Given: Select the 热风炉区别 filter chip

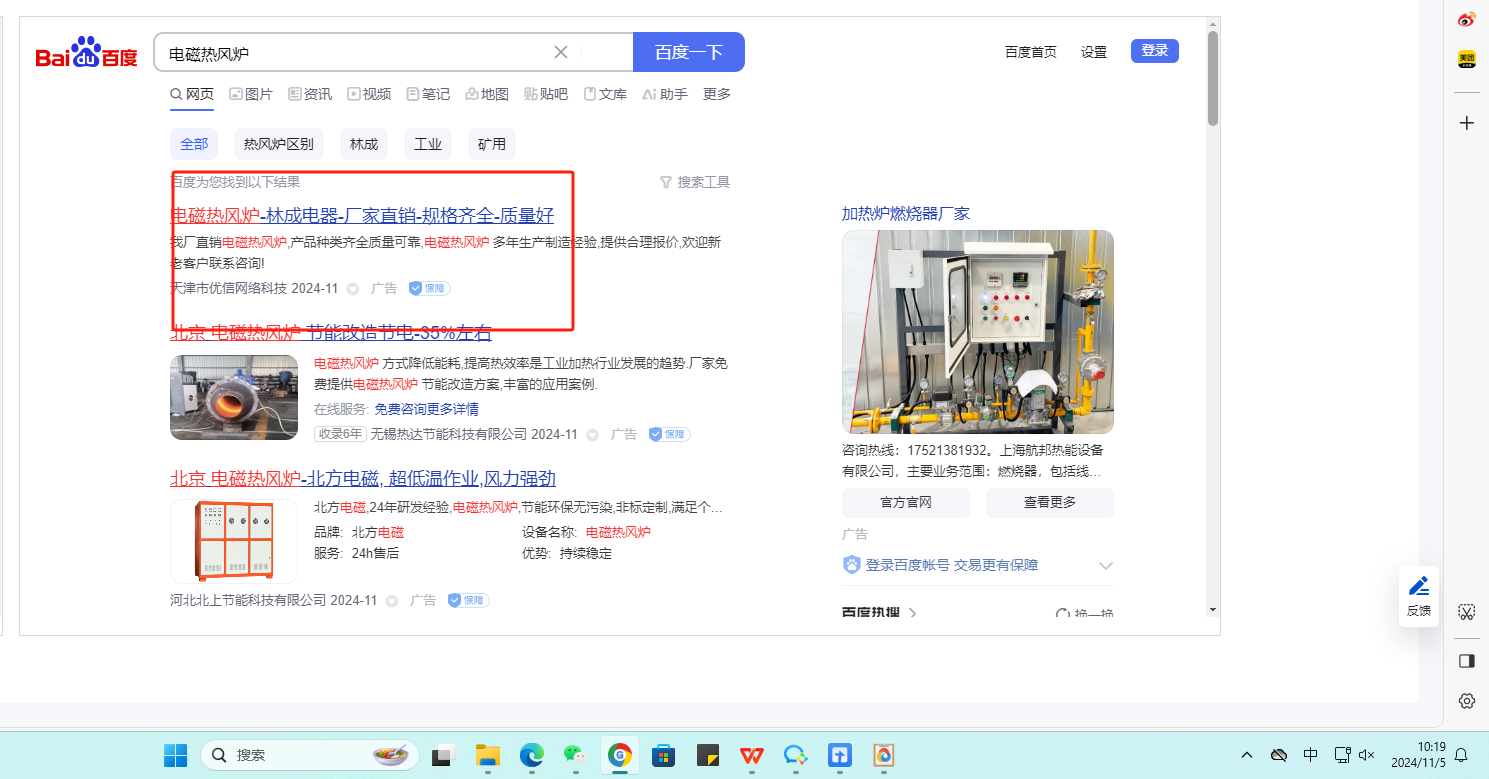Looking at the screenshot, I should pos(279,144).
